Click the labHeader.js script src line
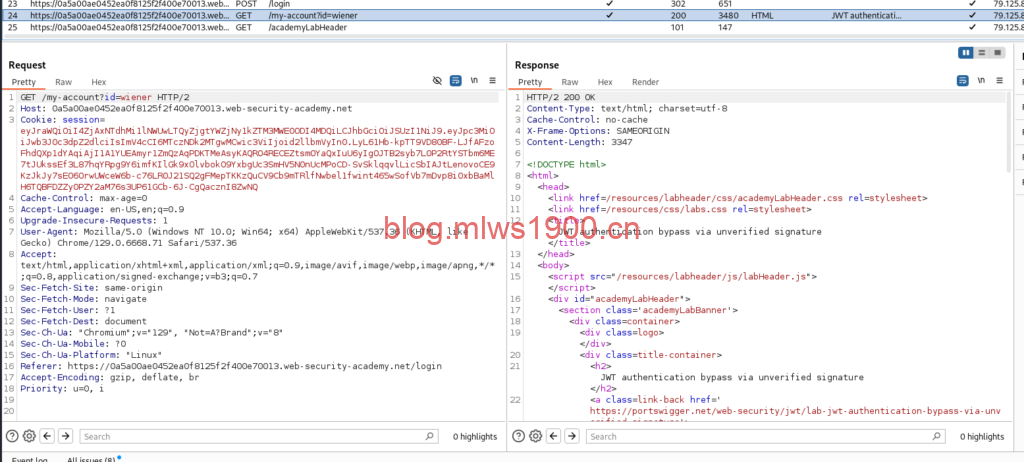 click(x=682, y=276)
